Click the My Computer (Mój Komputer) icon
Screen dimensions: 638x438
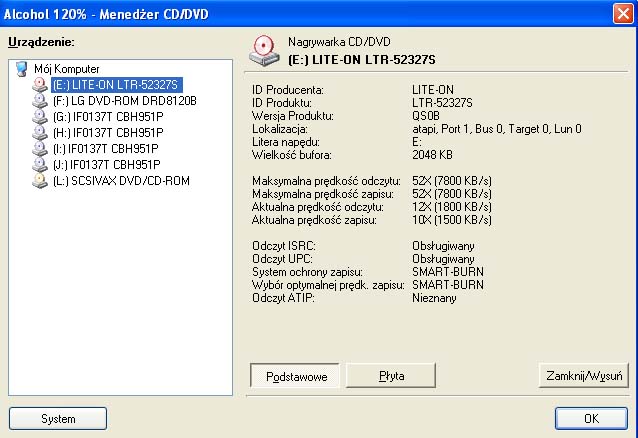click(x=22, y=69)
